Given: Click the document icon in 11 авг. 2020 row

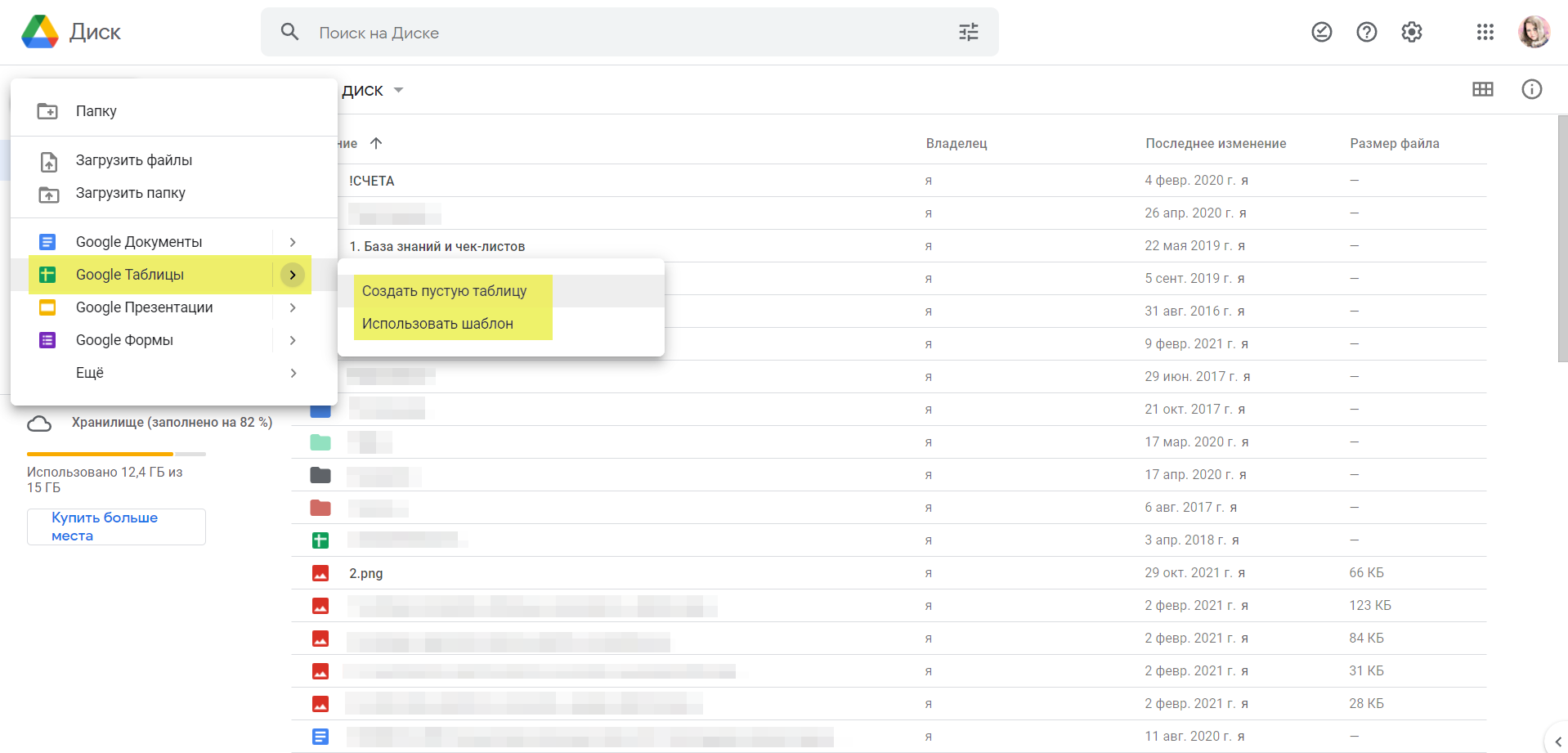Looking at the screenshot, I should point(320,737).
